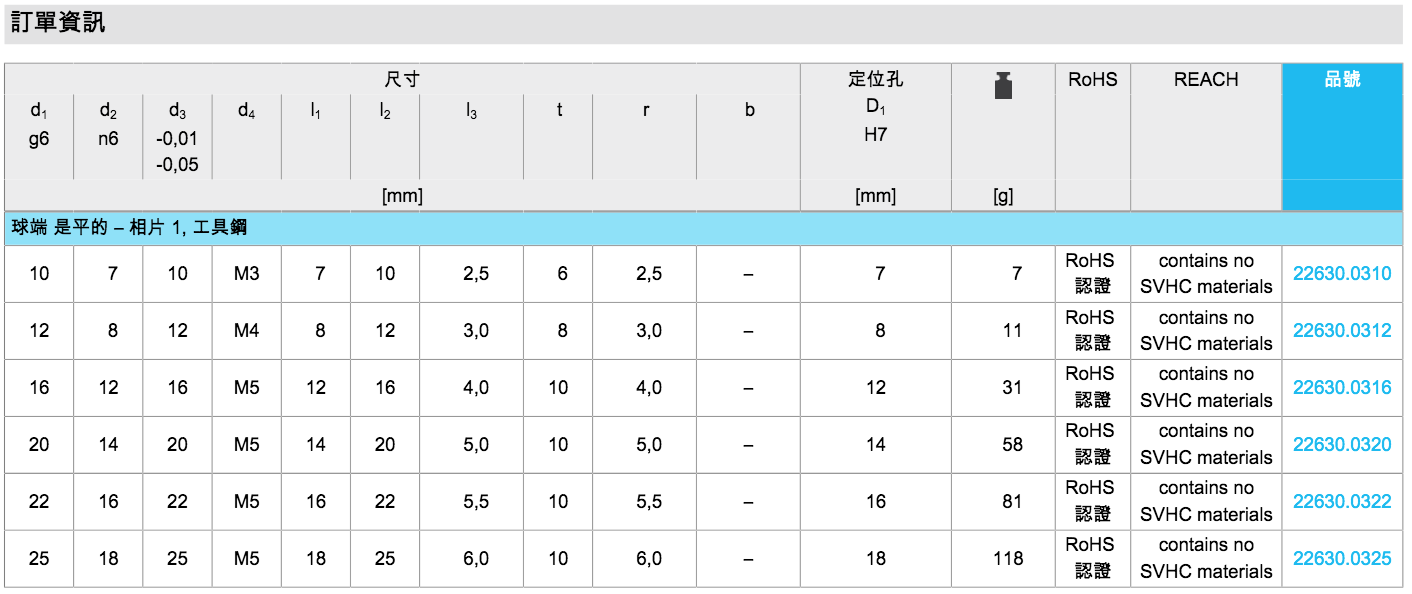Click the REACH column header
The height and width of the screenshot is (594, 1412).
point(1205,80)
